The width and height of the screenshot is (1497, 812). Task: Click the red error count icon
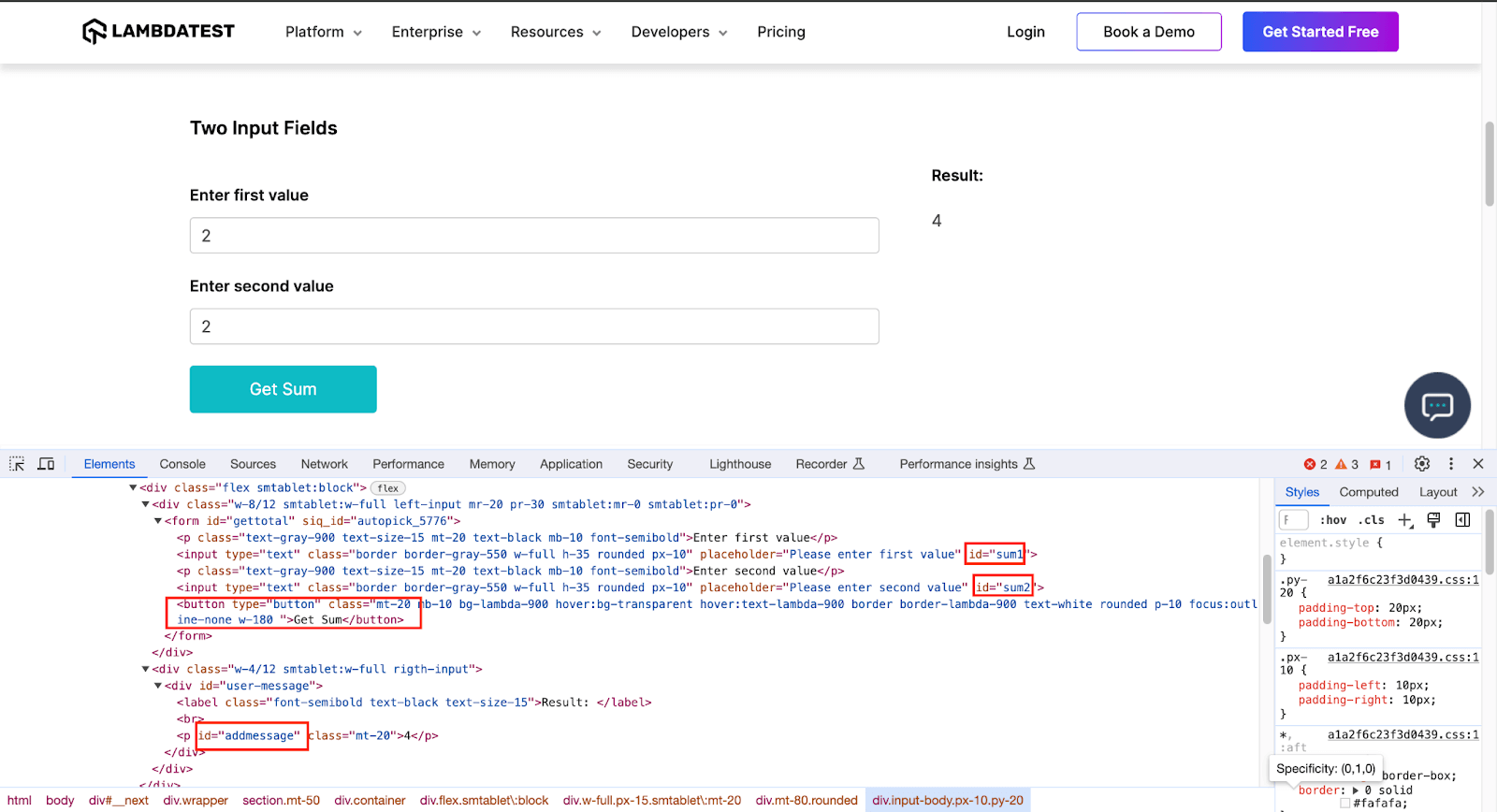point(1310,465)
